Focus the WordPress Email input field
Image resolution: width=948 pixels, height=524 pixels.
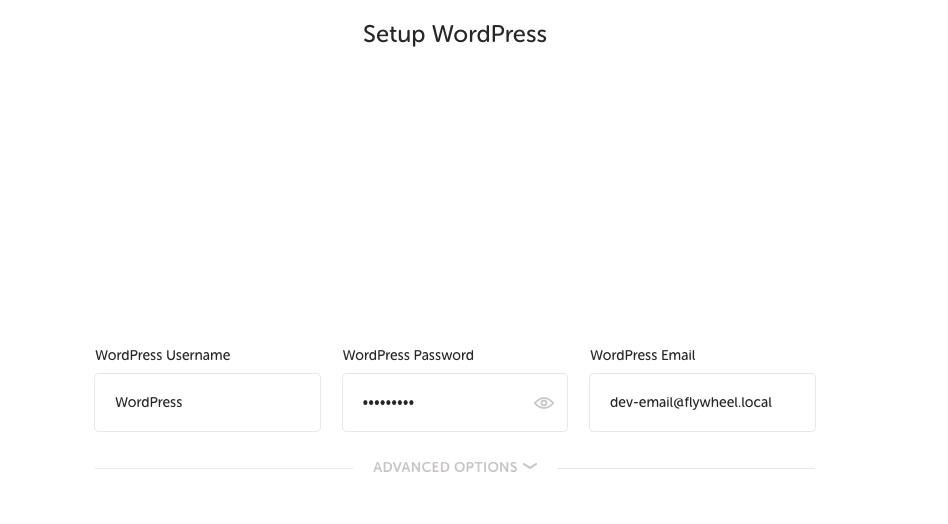[703, 403]
